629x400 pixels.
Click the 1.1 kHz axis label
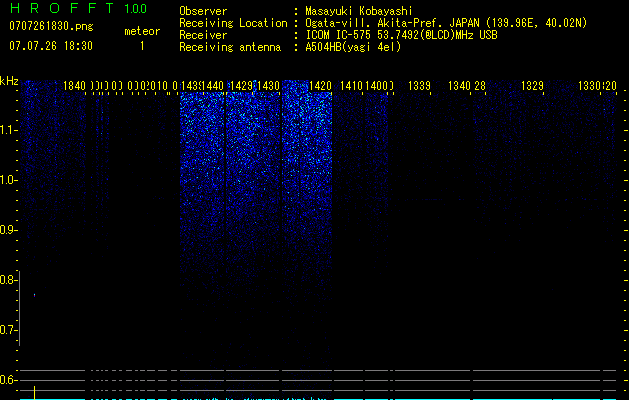[x=9, y=130]
